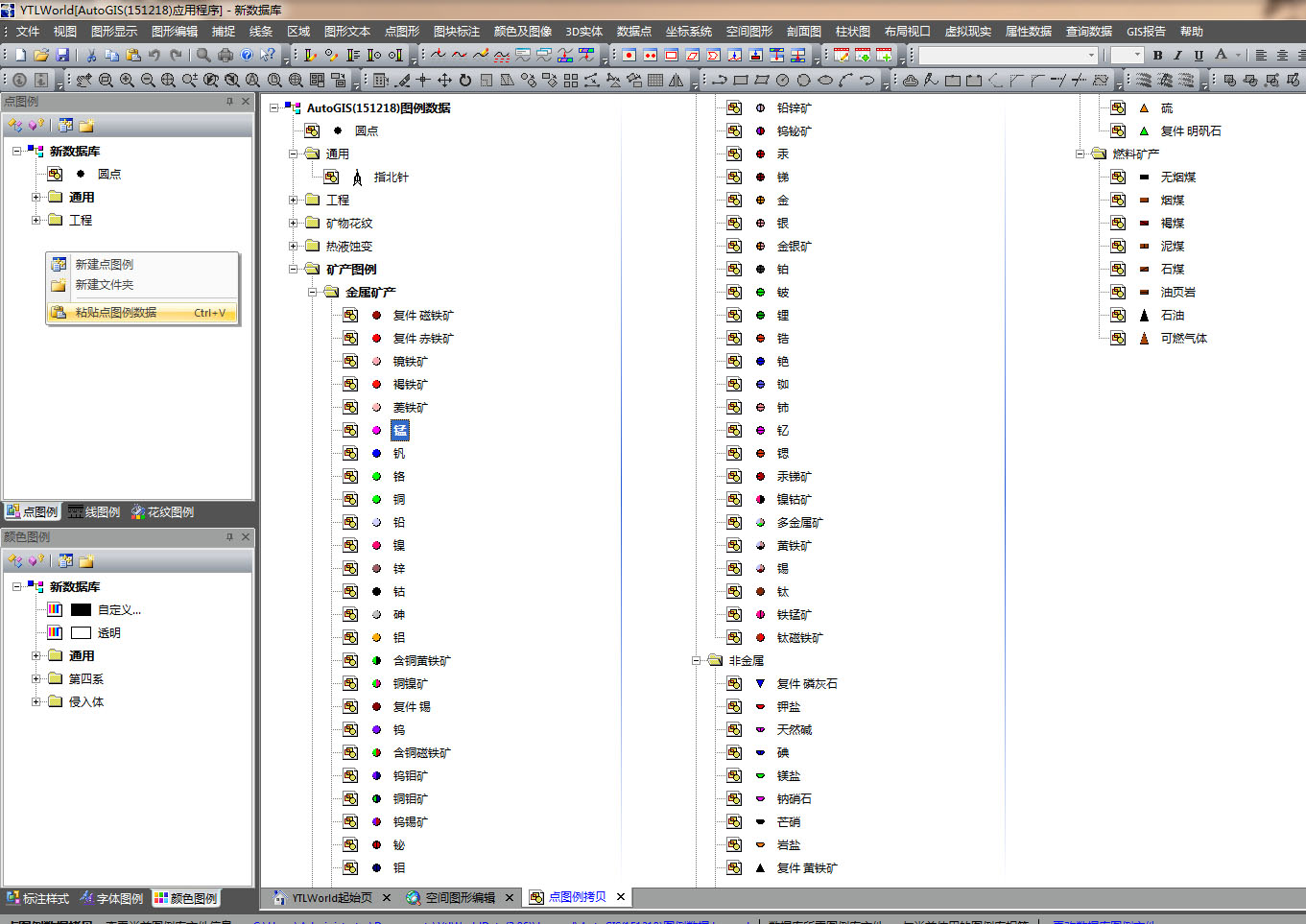Align text center with the alignment icon
The image size is (1306, 924).
[1282, 56]
